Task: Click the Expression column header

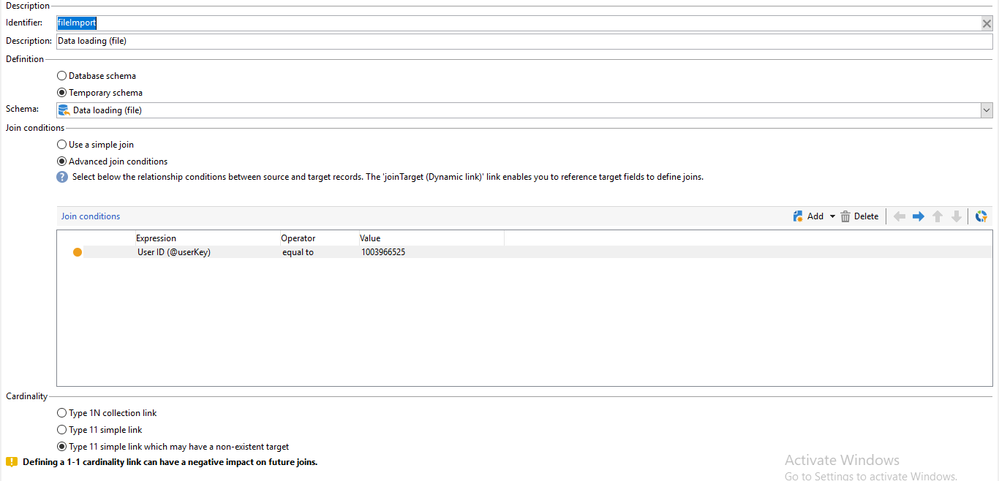Action: tap(156, 238)
